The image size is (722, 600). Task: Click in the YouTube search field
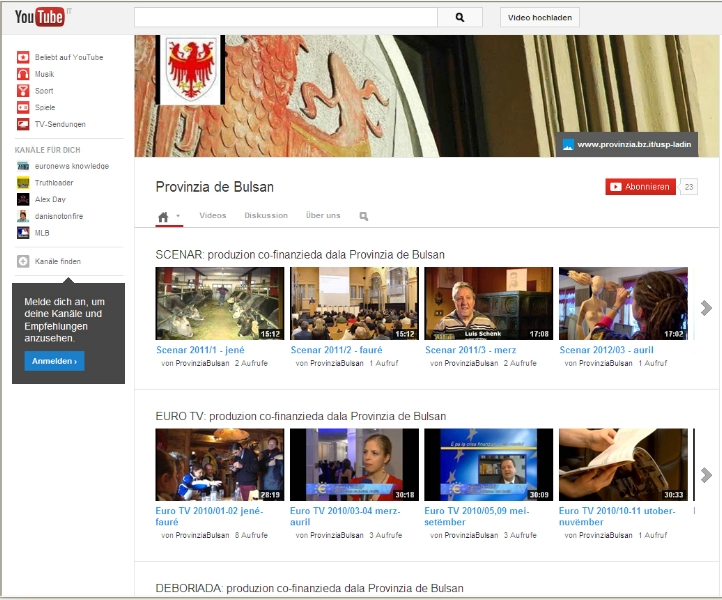286,17
